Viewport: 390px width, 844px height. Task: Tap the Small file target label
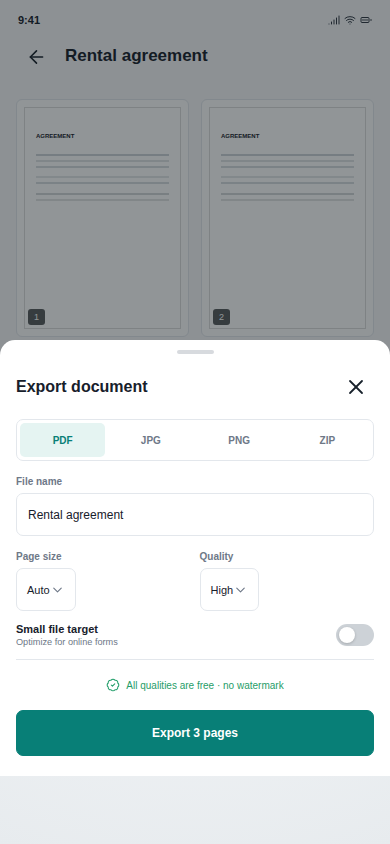(x=57, y=629)
